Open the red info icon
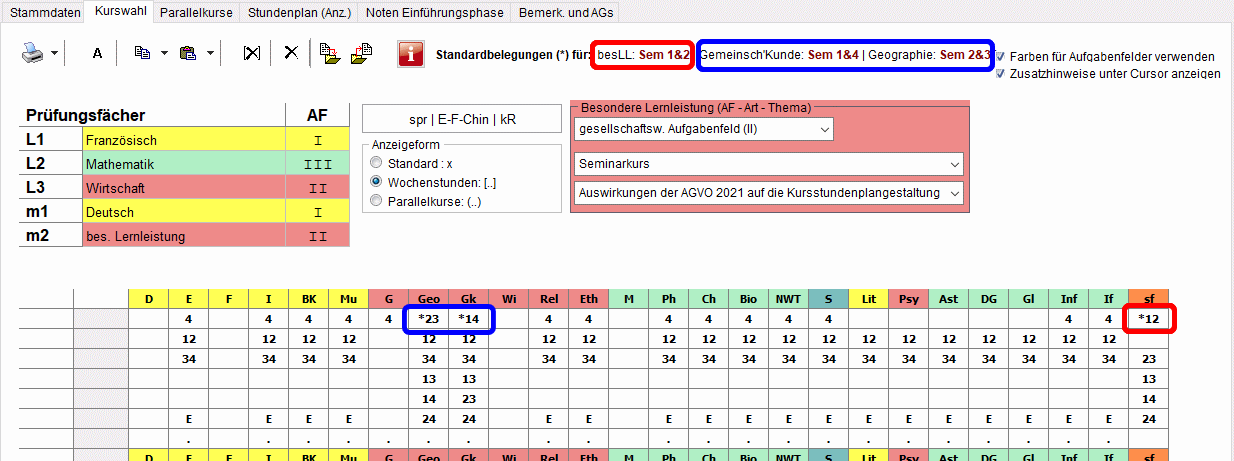Screen dimensions: 1234x461 (x=410, y=54)
